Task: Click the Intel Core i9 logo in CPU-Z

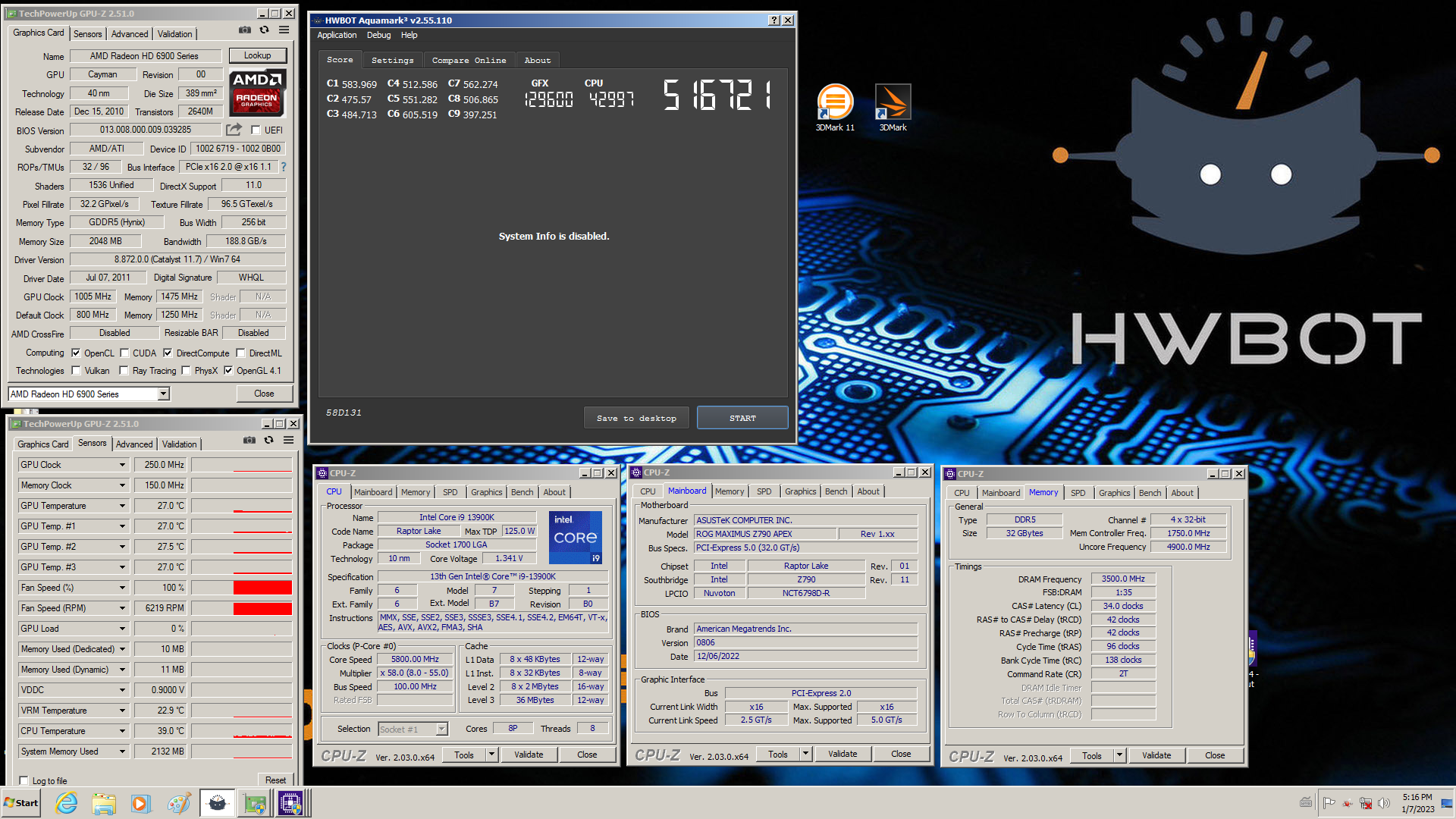Action: click(x=576, y=537)
